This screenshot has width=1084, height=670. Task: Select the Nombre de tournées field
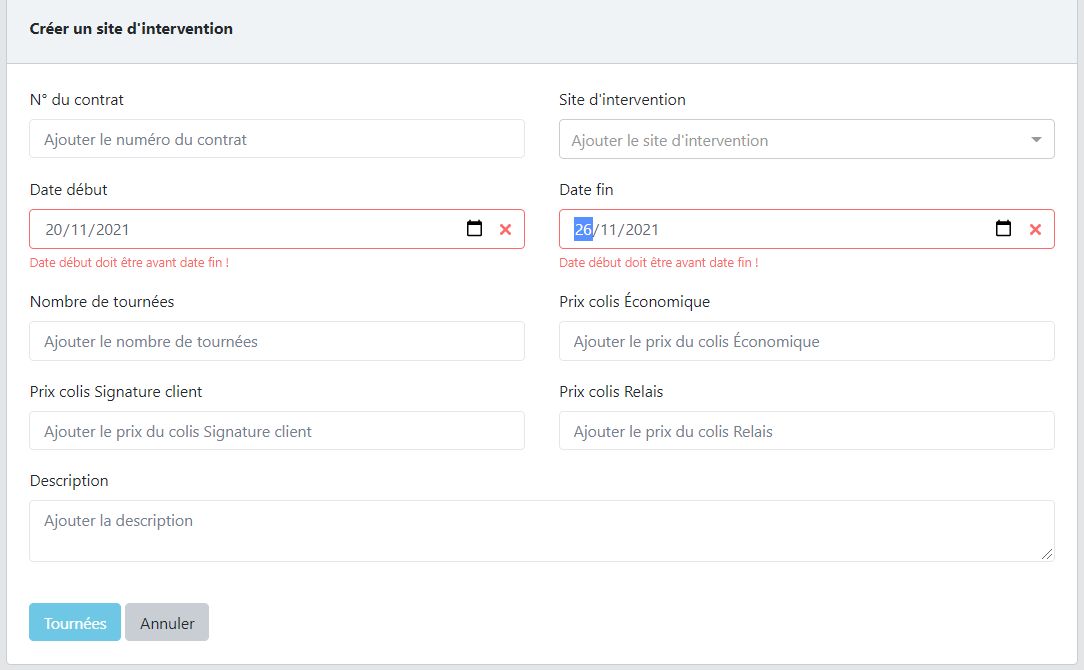tap(277, 341)
